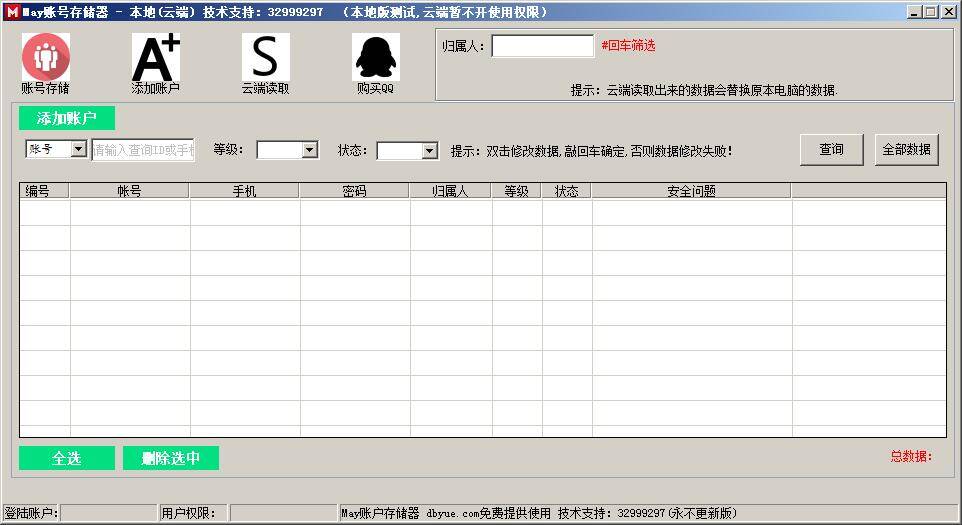Click the ID or phone query input box

[x=143, y=150]
